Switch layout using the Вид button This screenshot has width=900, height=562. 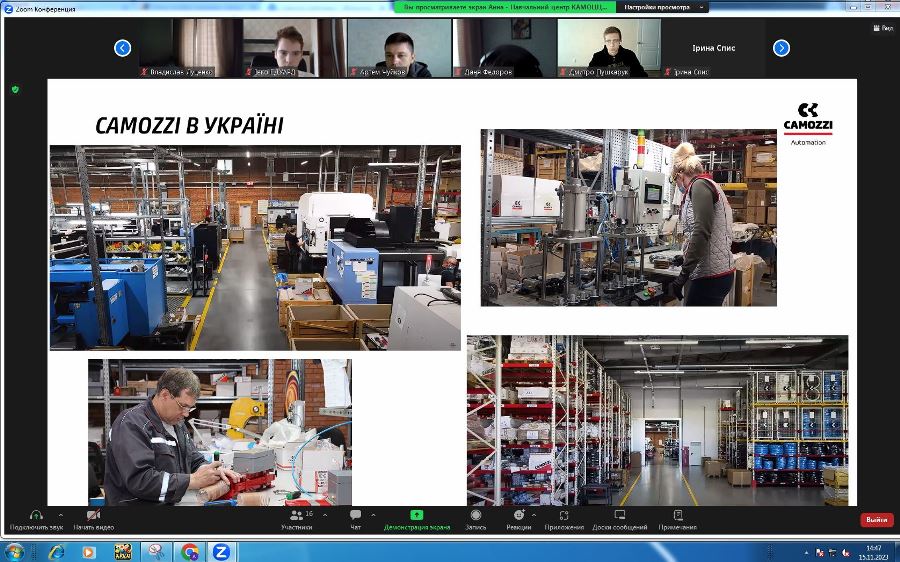pyautogui.click(x=883, y=28)
